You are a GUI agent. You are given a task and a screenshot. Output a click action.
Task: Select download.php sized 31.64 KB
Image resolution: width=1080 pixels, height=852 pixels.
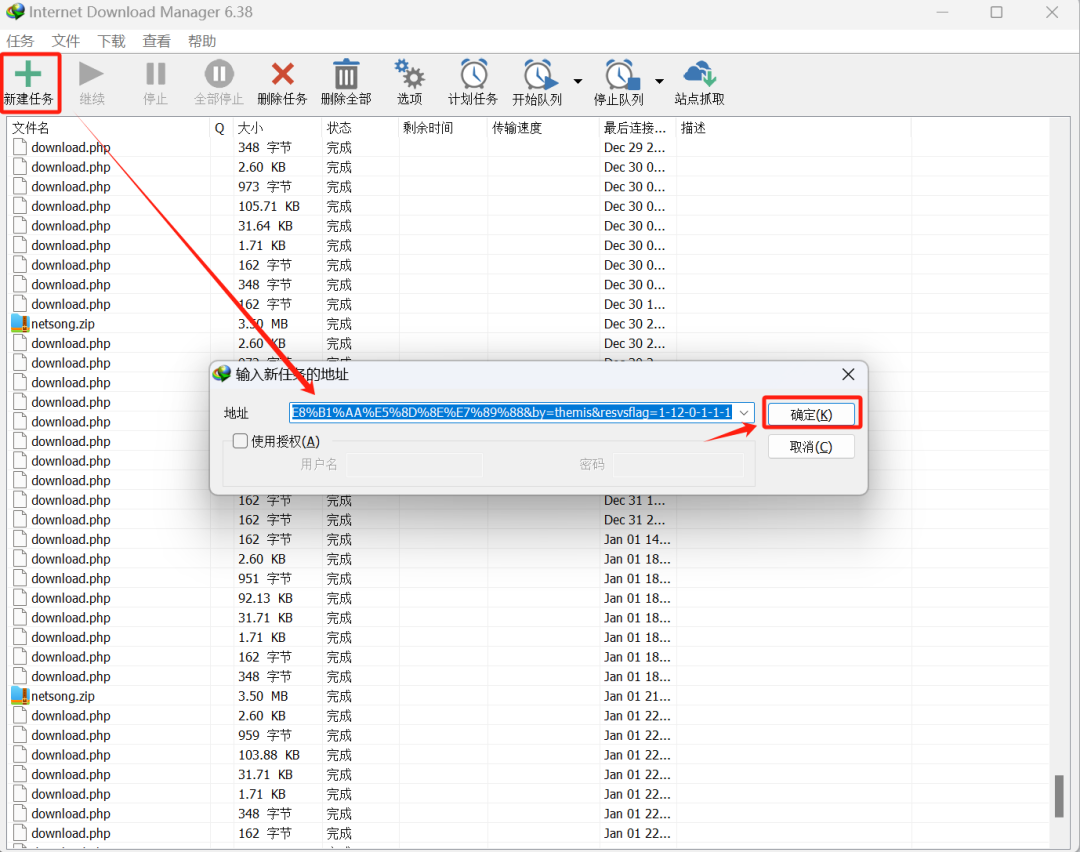click(71, 226)
